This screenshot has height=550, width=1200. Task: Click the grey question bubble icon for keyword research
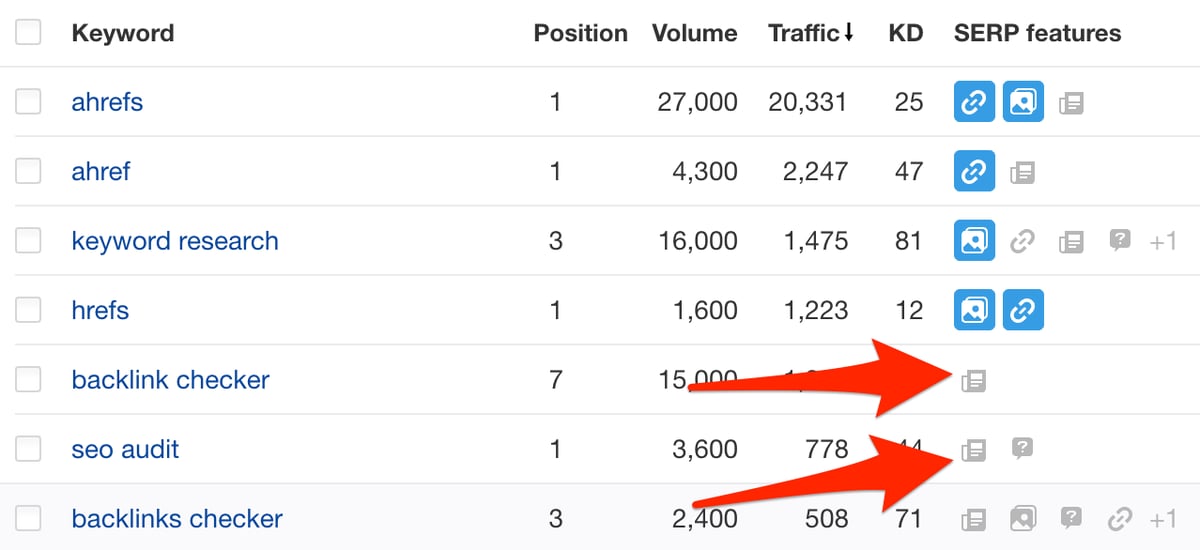click(x=1120, y=240)
